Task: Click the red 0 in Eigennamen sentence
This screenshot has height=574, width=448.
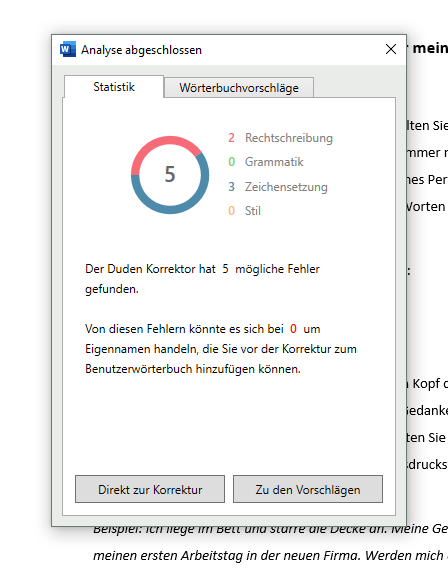Action: [x=293, y=329]
